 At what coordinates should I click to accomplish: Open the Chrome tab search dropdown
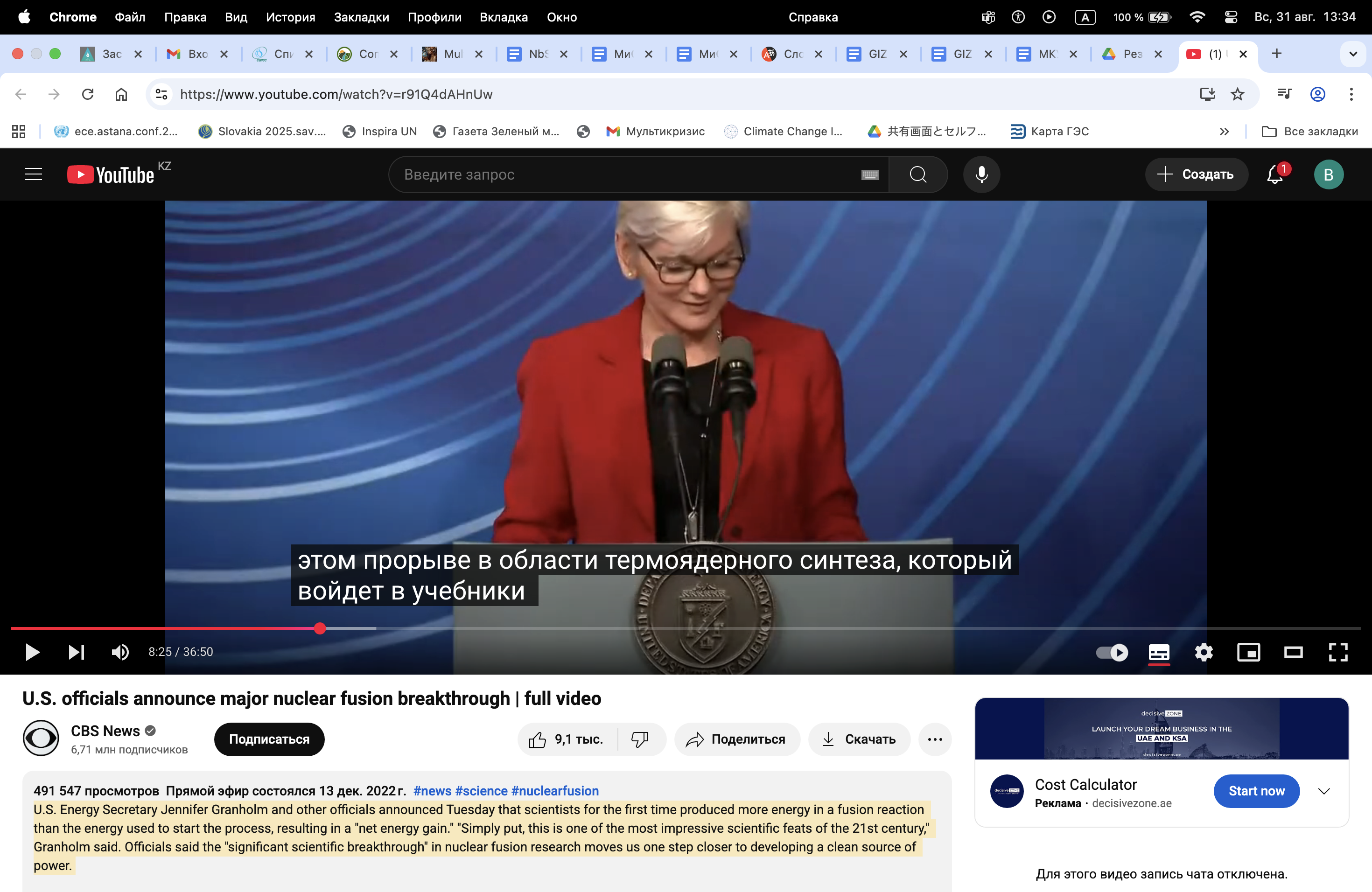[x=1353, y=54]
